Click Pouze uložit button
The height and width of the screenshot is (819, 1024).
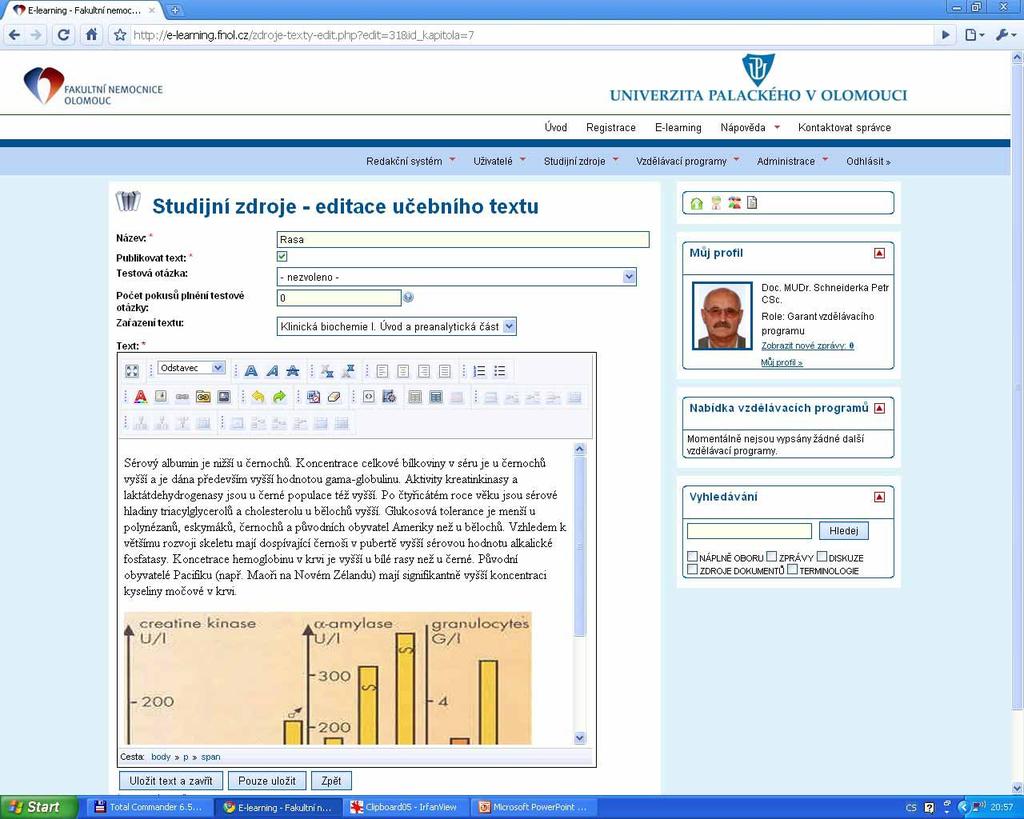click(267, 780)
